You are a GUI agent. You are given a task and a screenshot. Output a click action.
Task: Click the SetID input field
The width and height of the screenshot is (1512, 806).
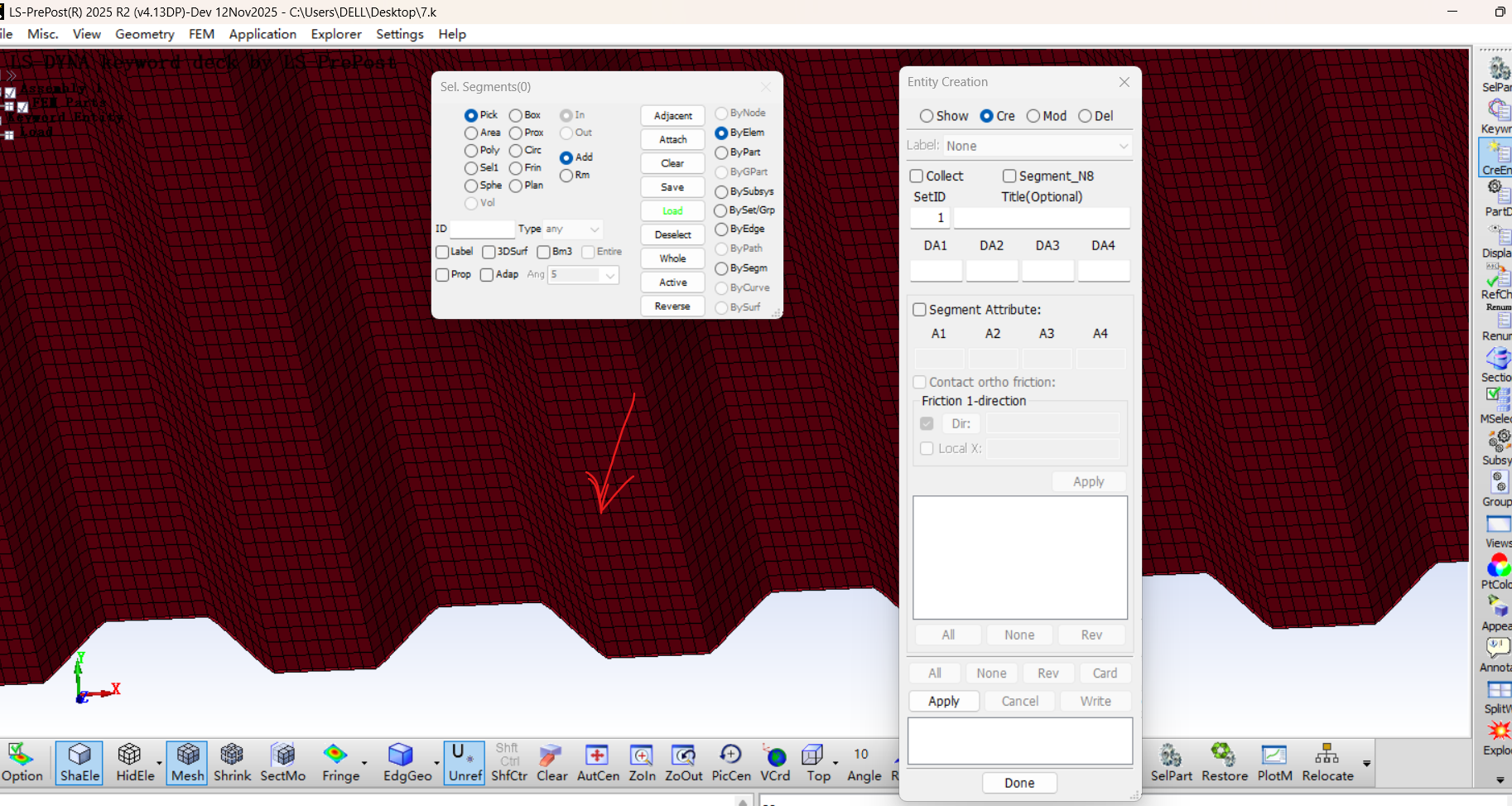(x=930, y=218)
